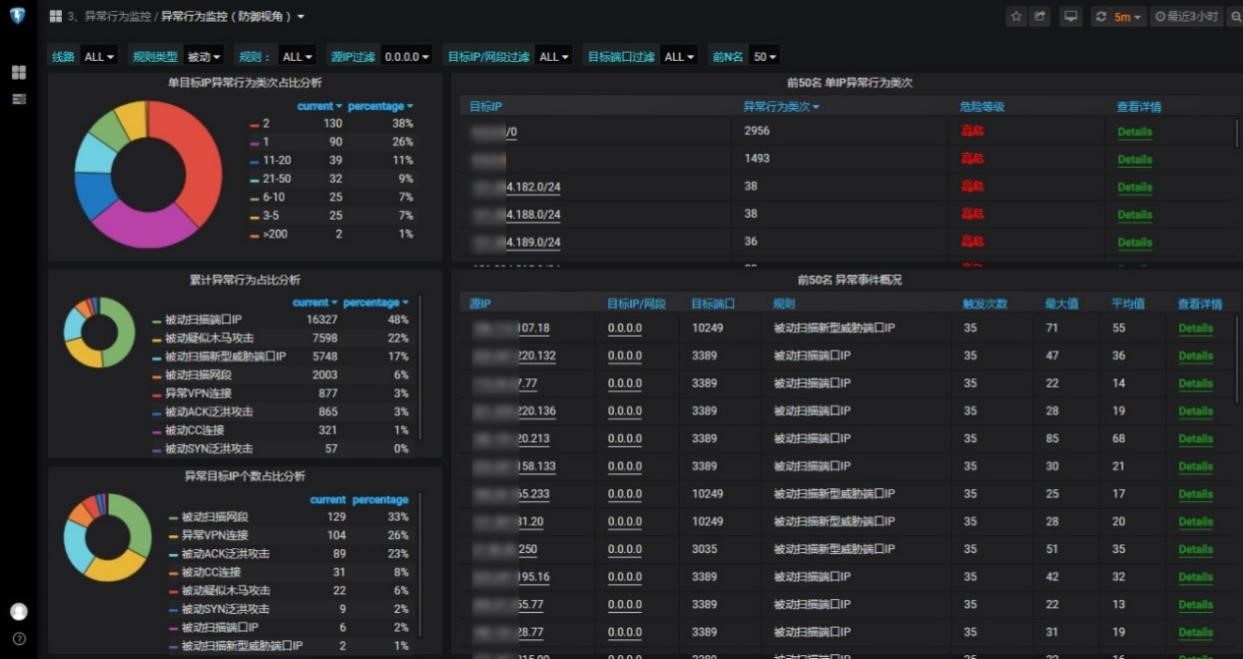This screenshot has height=659, width=1243.
Task: Open the help question mark icon
Action: (x=19, y=639)
